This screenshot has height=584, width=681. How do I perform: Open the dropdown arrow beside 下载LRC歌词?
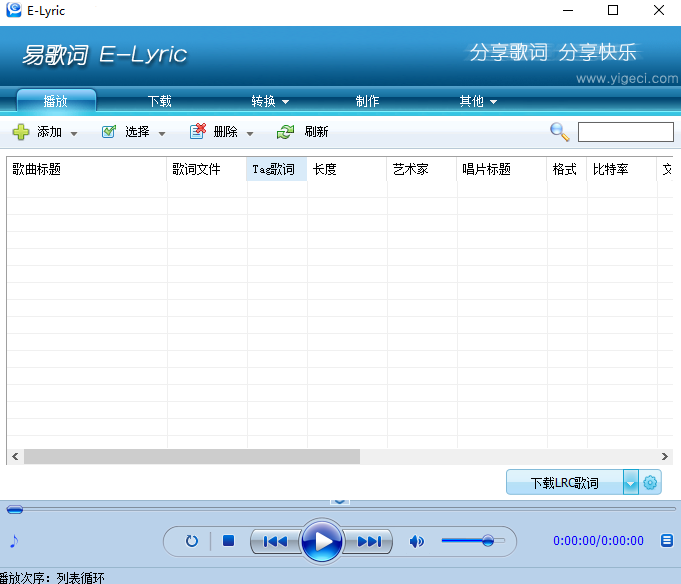pyautogui.click(x=630, y=483)
